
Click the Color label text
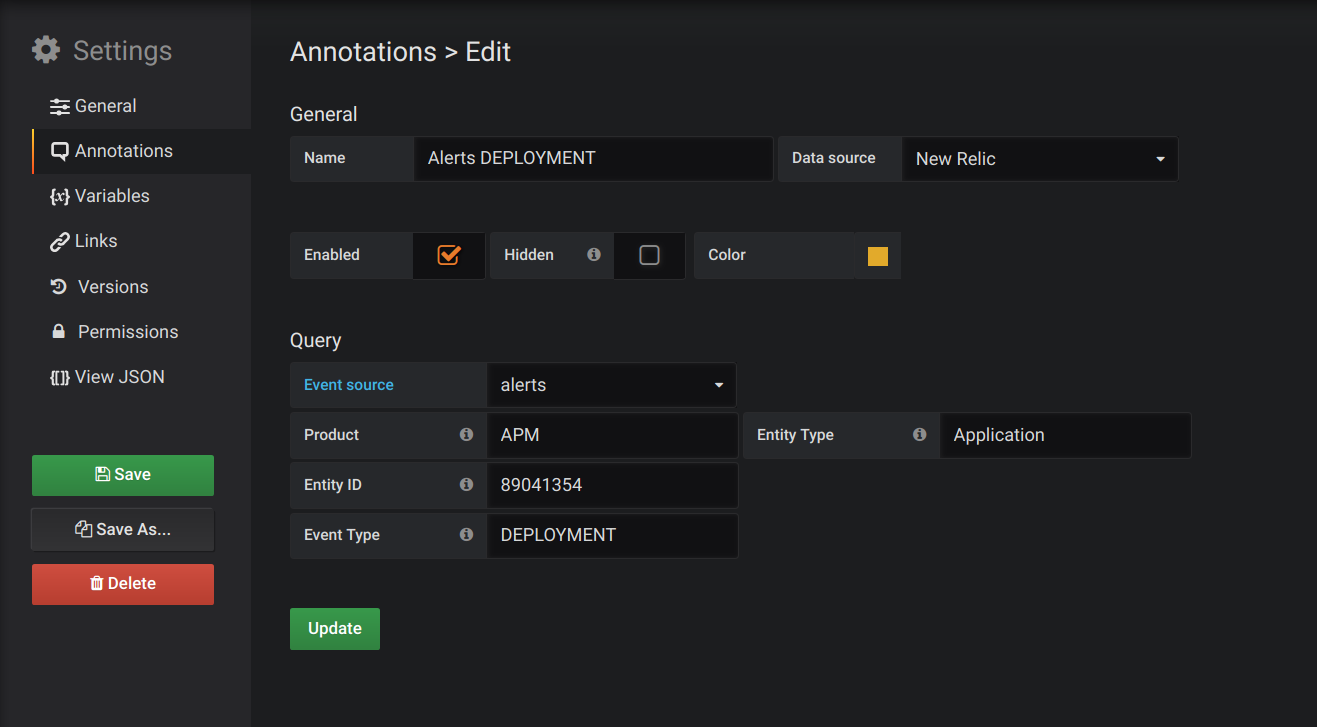pos(727,255)
